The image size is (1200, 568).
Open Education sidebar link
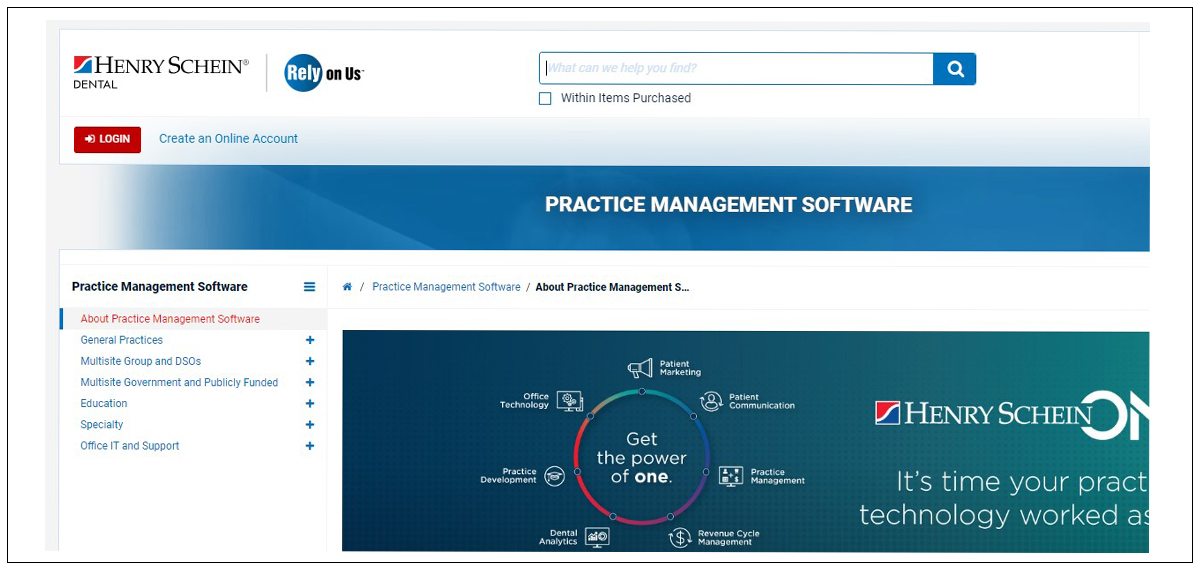[x=104, y=404]
